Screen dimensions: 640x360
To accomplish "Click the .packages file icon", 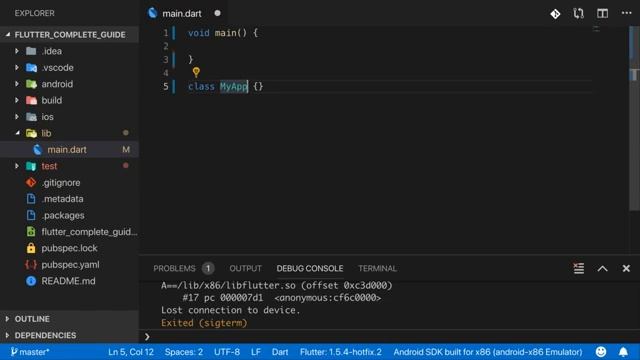I will 31,215.
